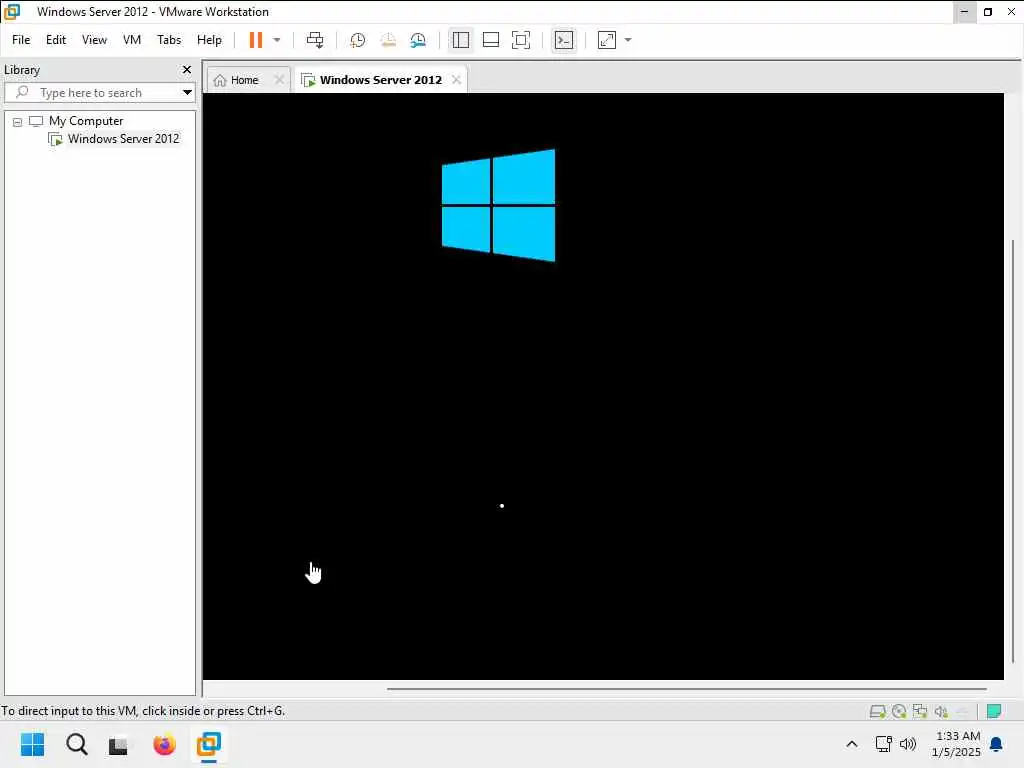Image resolution: width=1024 pixels, height=768 pixels.
Task: Open the notifications bell icon
Action: tap(997, 744)
